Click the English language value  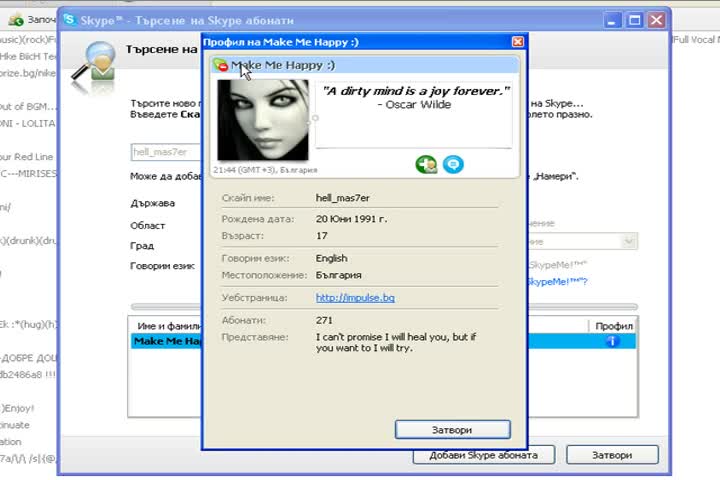tap(332, 258)
